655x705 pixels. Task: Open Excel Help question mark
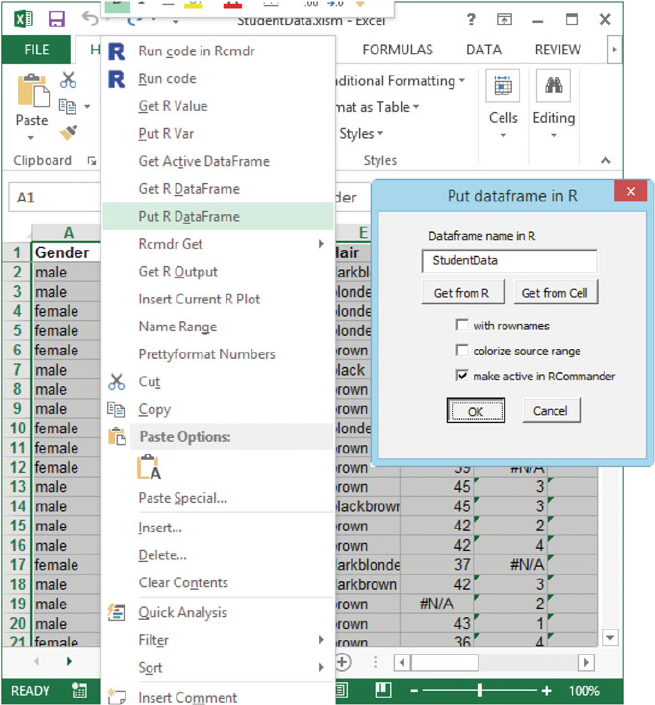point(471,19)
